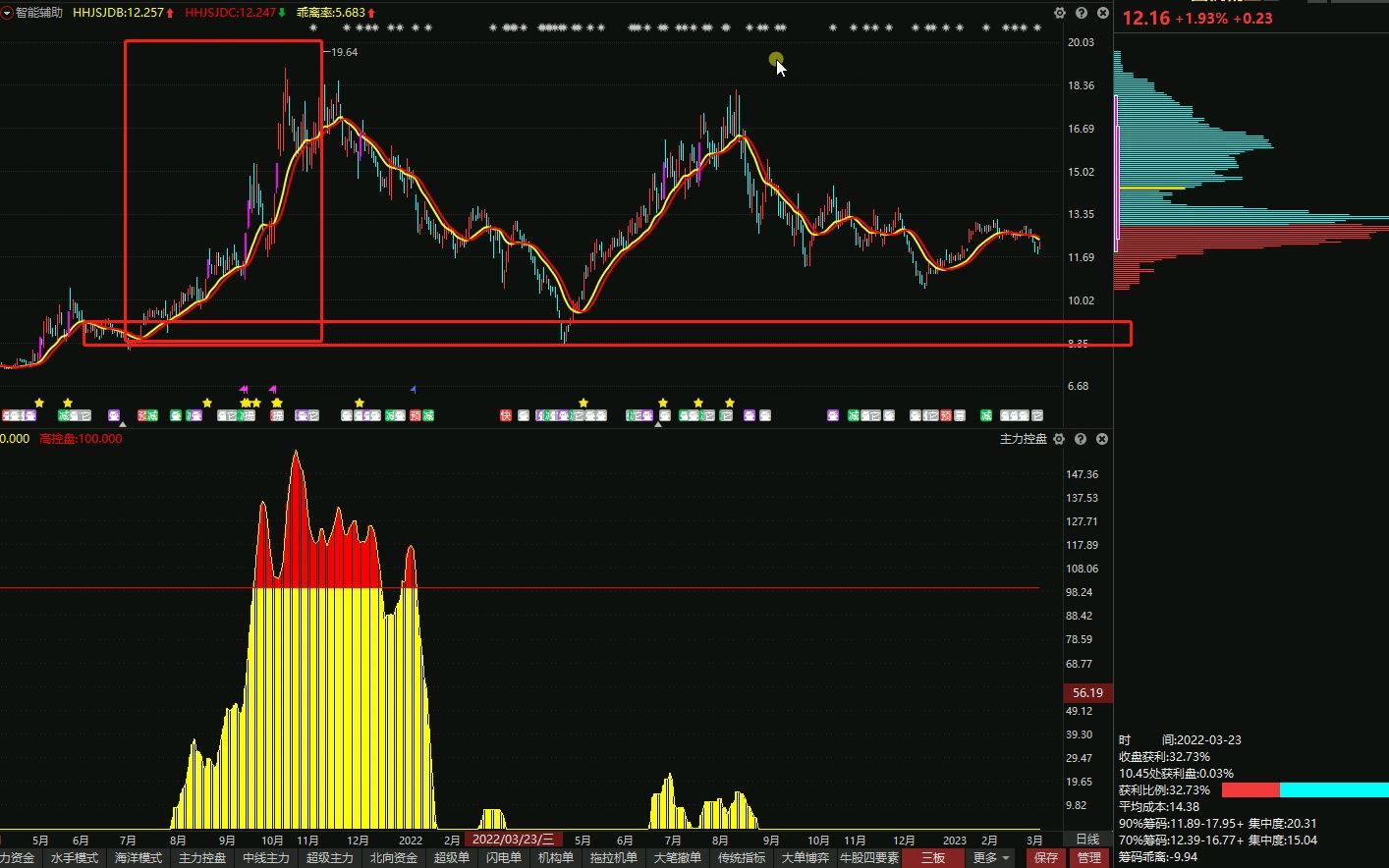The width and height of the screenshot is (1389, 868).
Task: Click the 平均成本:14.38 text
Action: [x=1159, y=807]
